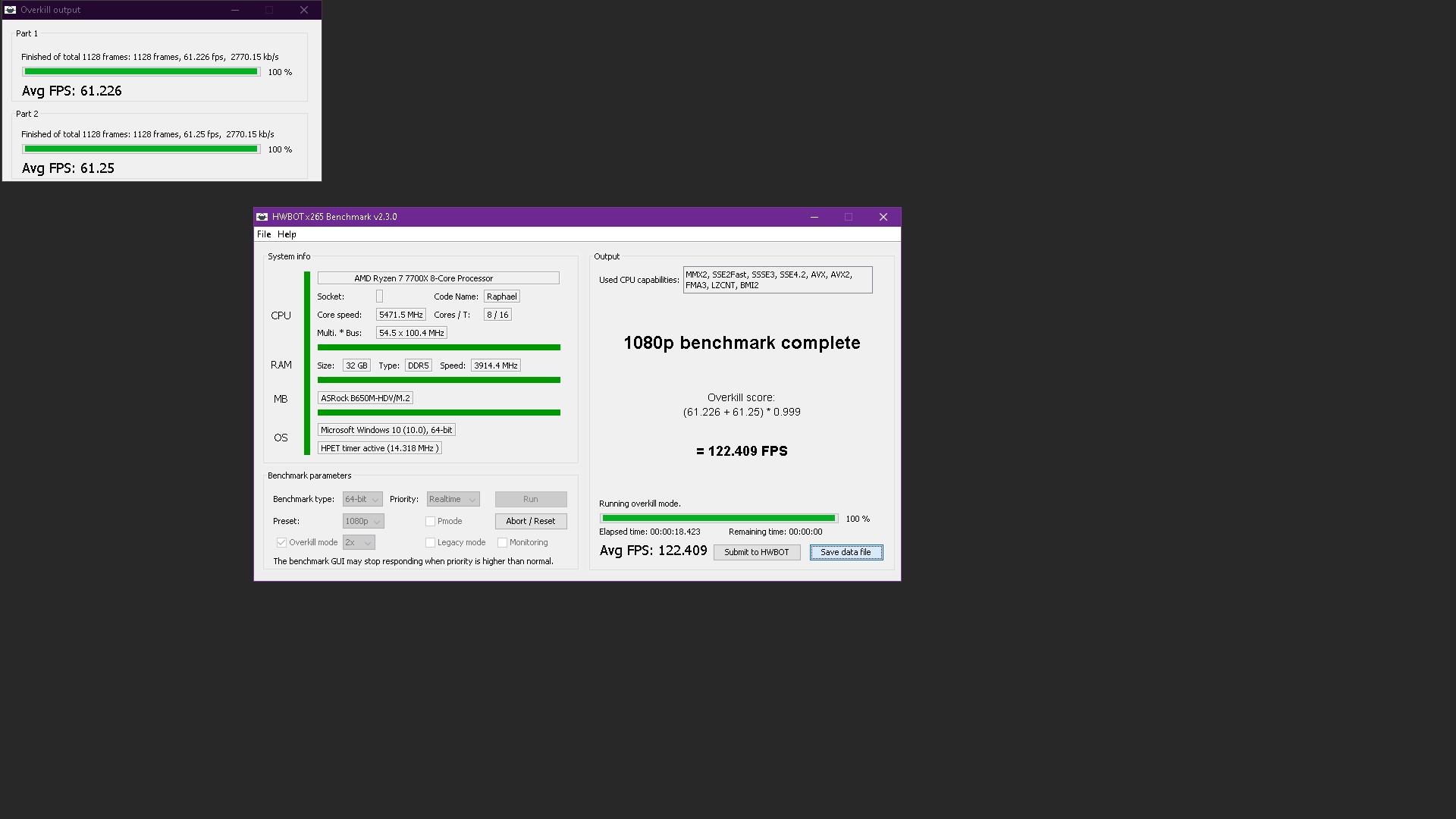The image size is (1456, 819).
Task: Click the Code Name Raphael field
Action: pos(502,297)
